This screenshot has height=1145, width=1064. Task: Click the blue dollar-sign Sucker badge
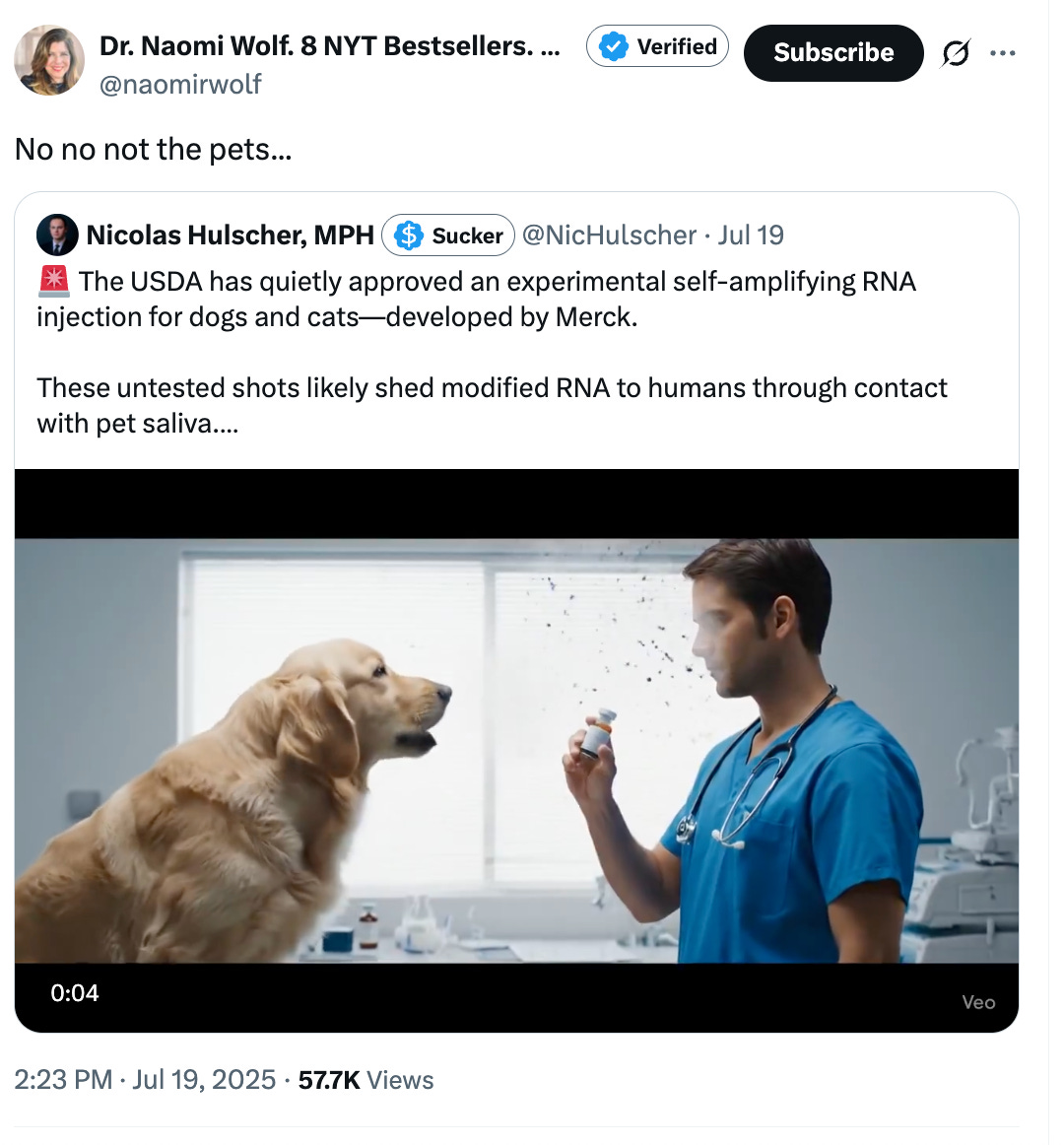[x=447, y=235]
